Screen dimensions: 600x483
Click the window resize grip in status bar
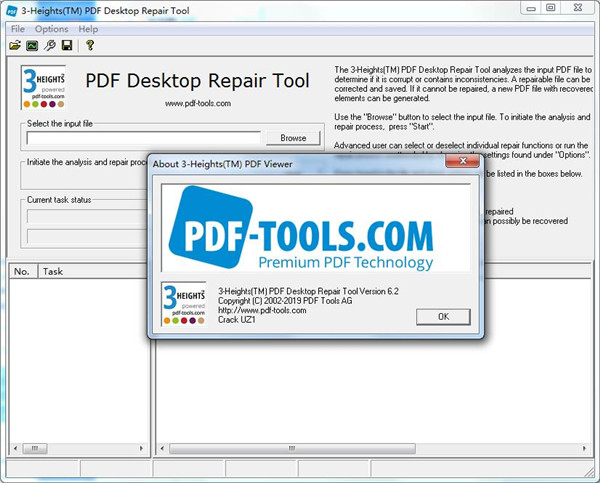coord(589,472)
